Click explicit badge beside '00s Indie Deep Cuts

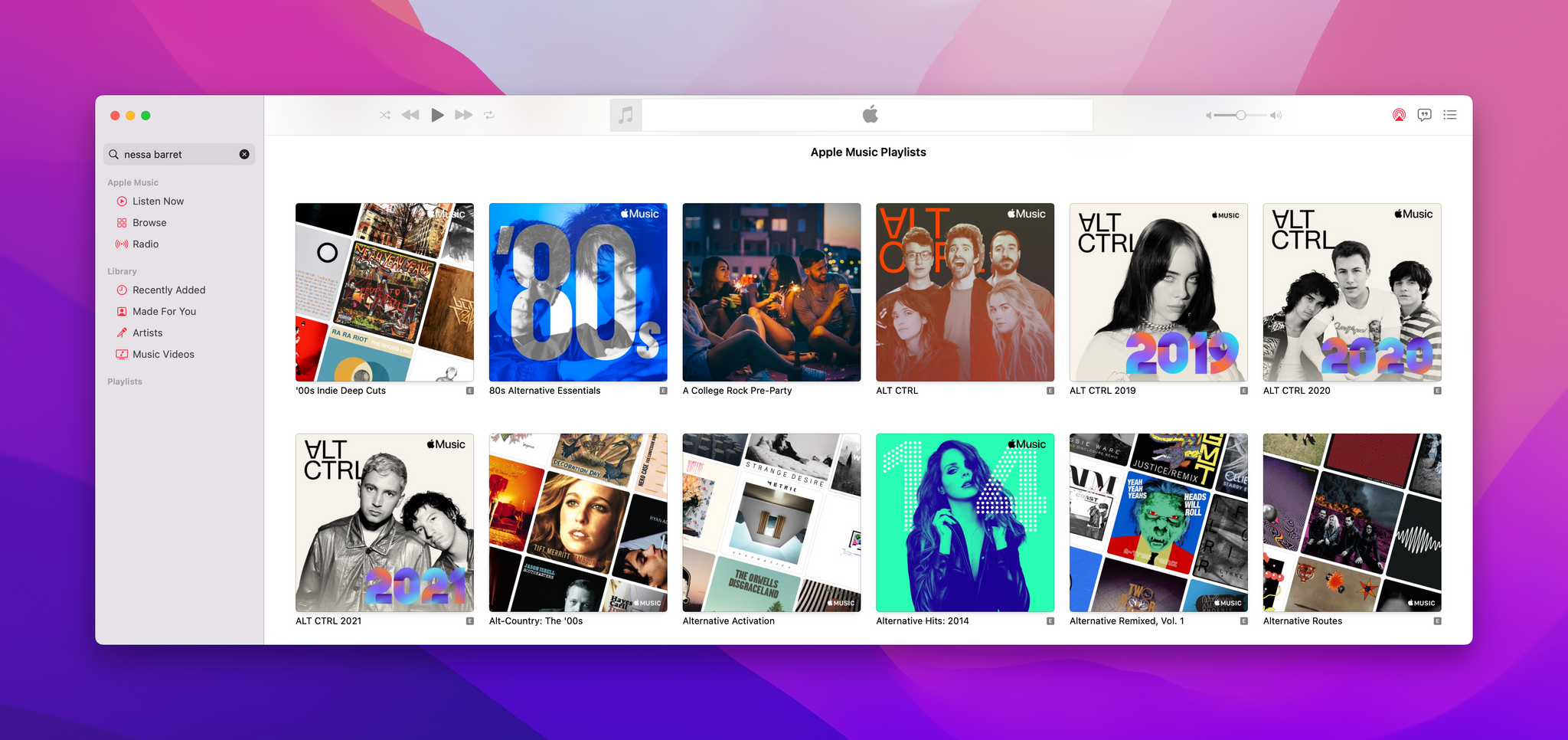click(x=470, y=391)
